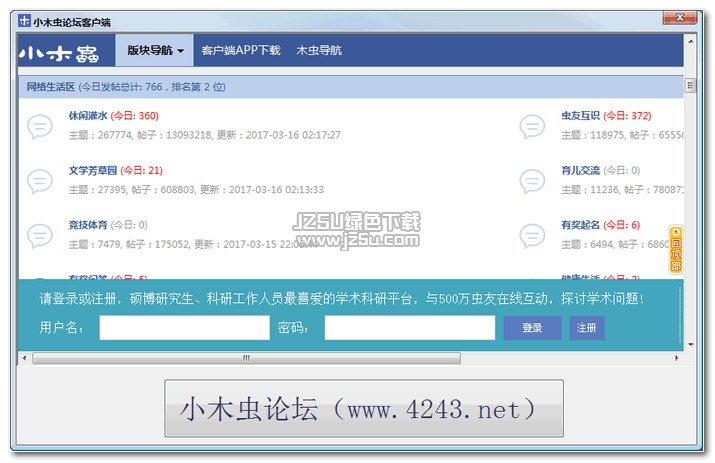Click chat bubble icon beside 有奖起名

coord(532,236)
